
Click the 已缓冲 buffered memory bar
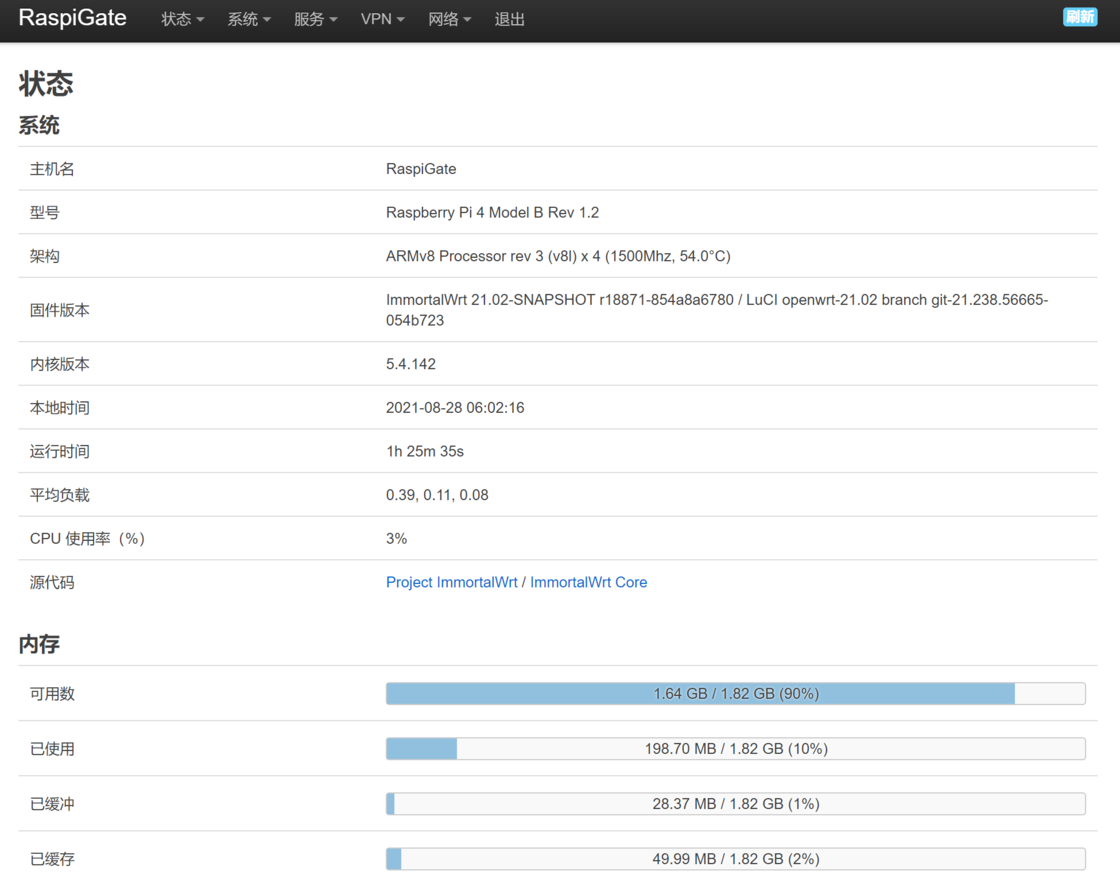tap(735, 803)
